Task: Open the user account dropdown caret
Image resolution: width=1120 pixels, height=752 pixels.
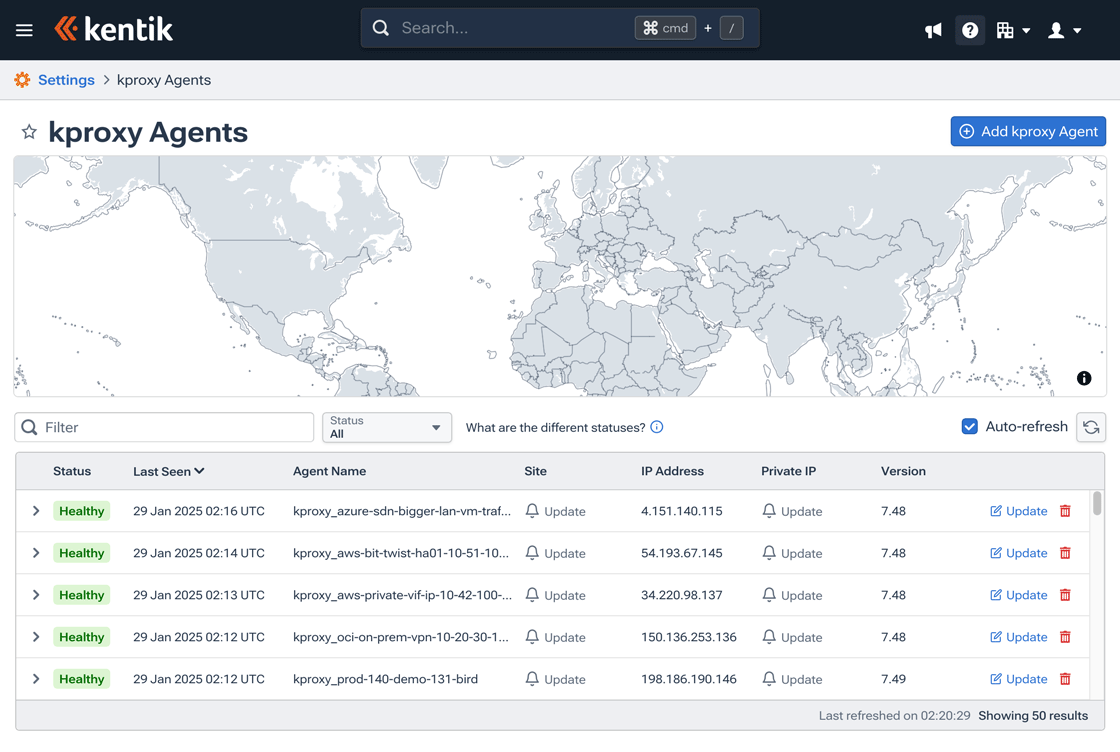Action: 1078,30
